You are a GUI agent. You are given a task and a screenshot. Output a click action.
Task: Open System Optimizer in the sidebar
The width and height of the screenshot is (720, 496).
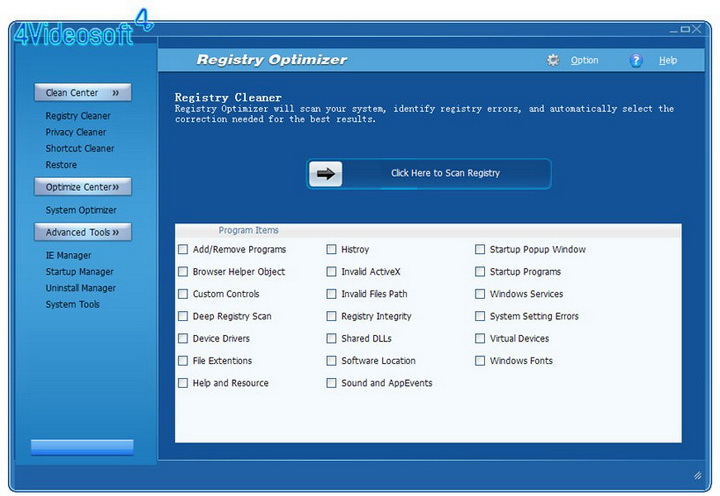(x=81, y=210)
